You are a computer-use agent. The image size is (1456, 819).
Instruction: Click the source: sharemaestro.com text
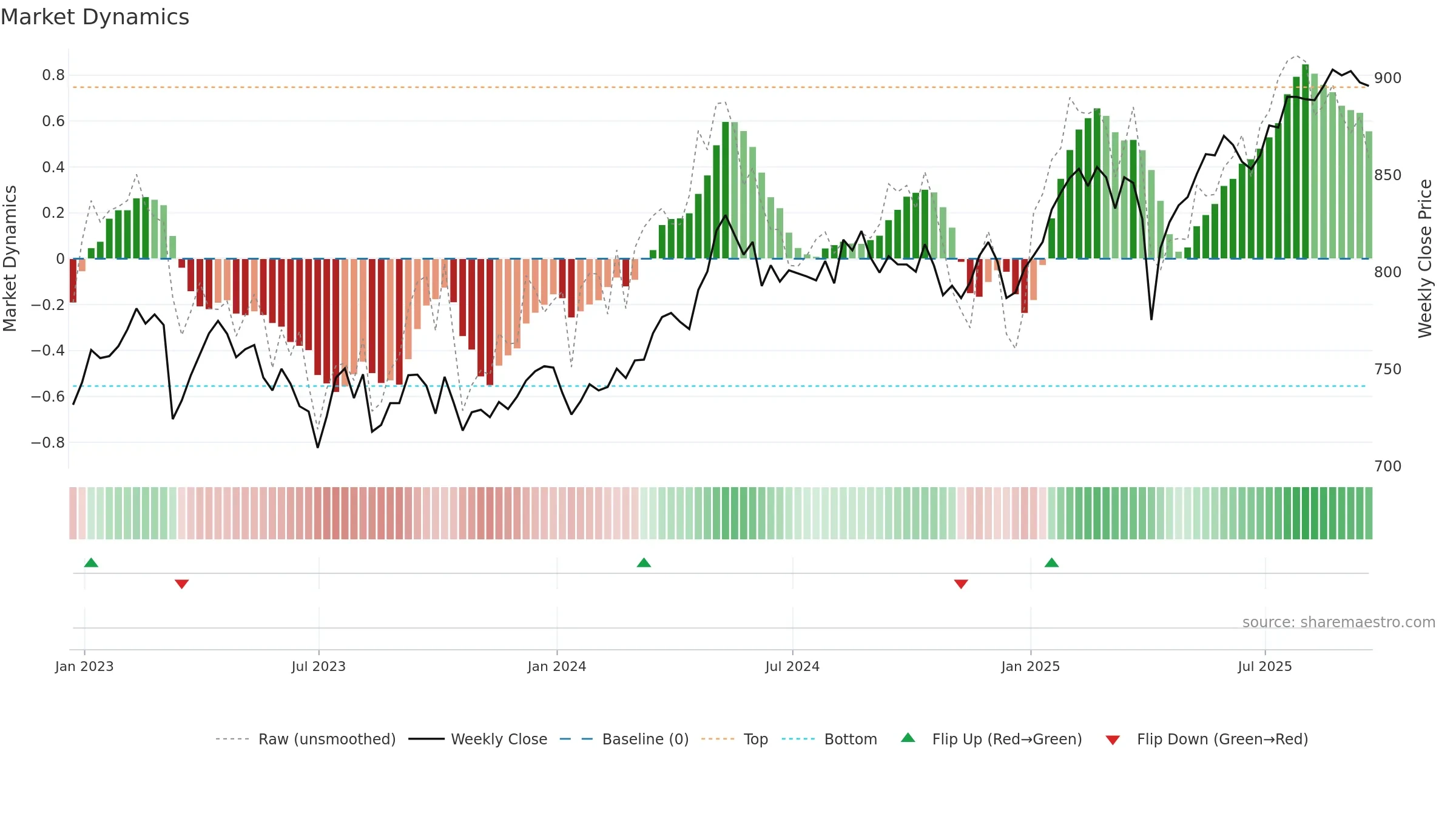[x=1339, y=622]
